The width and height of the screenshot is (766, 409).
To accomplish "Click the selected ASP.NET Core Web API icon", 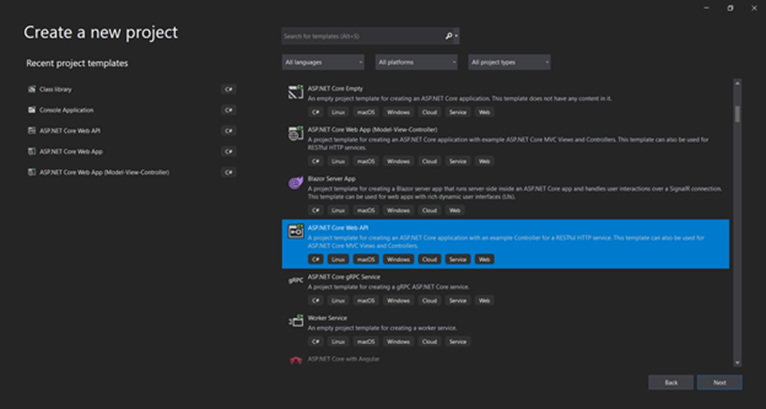I will tap(296, 231).
